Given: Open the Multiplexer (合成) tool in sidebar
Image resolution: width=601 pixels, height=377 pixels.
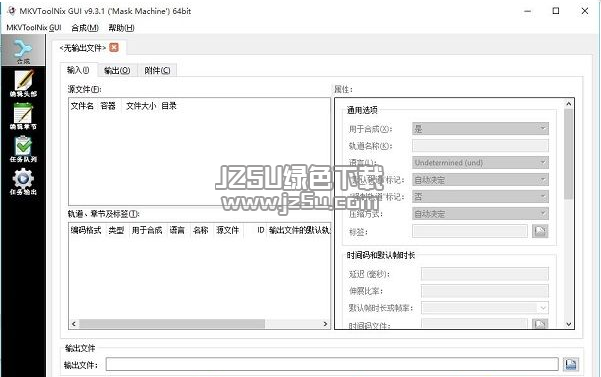Looking at the screenshot, I should pos(23,50).
